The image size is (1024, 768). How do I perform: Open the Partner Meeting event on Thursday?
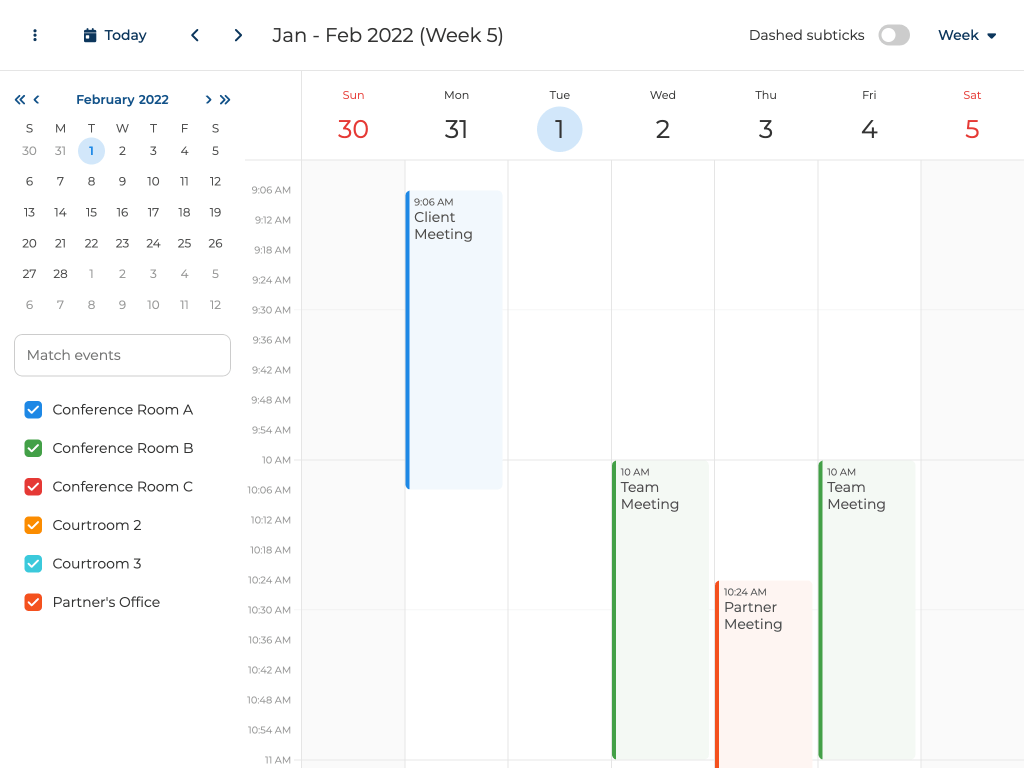pyautogui.click(x=765, y=670)
